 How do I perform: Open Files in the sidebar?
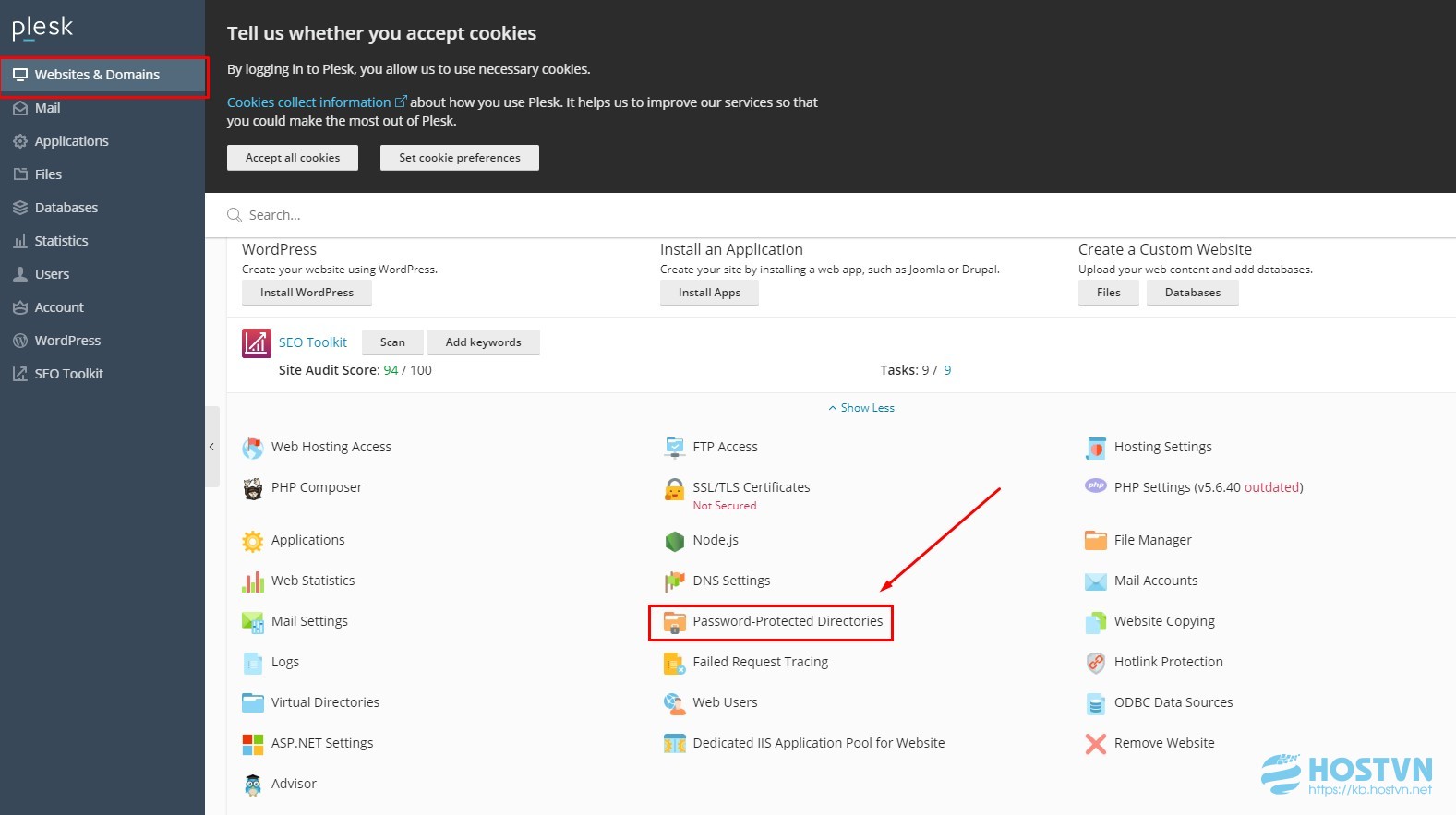pos(102,174)
